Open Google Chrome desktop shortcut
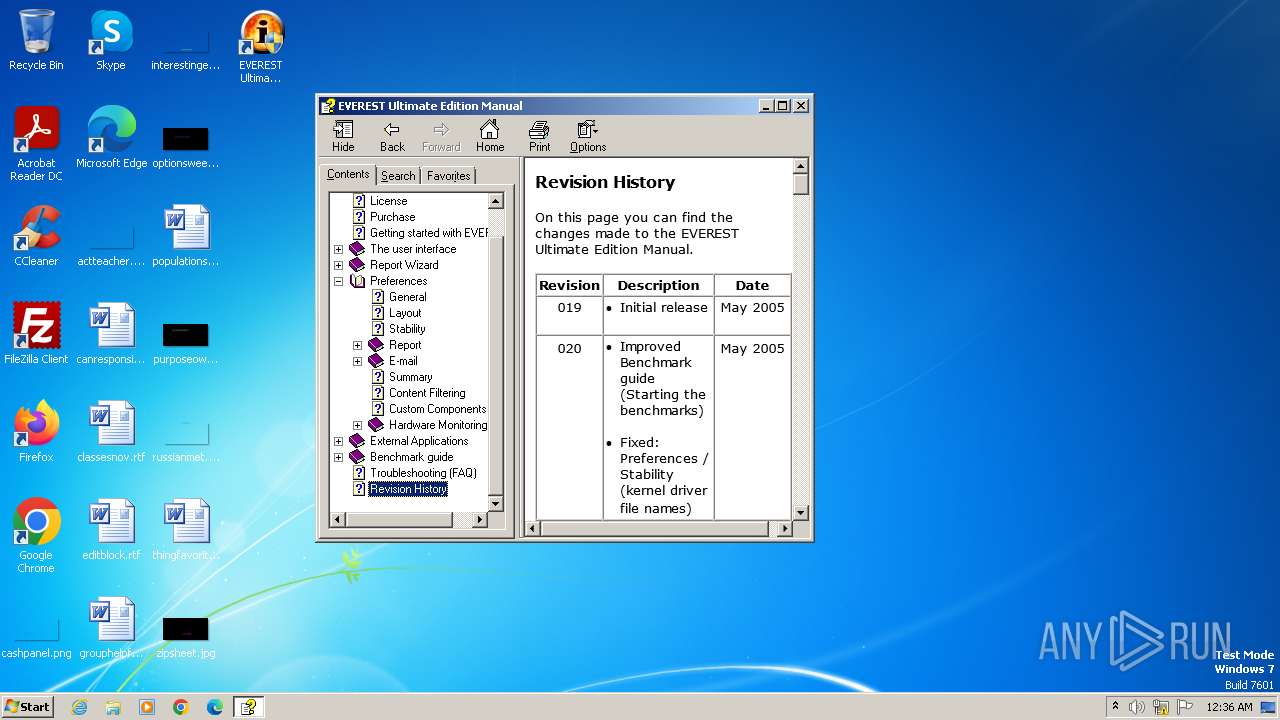The height and width of the screenshot is (720, 1280). click(36, 536)
